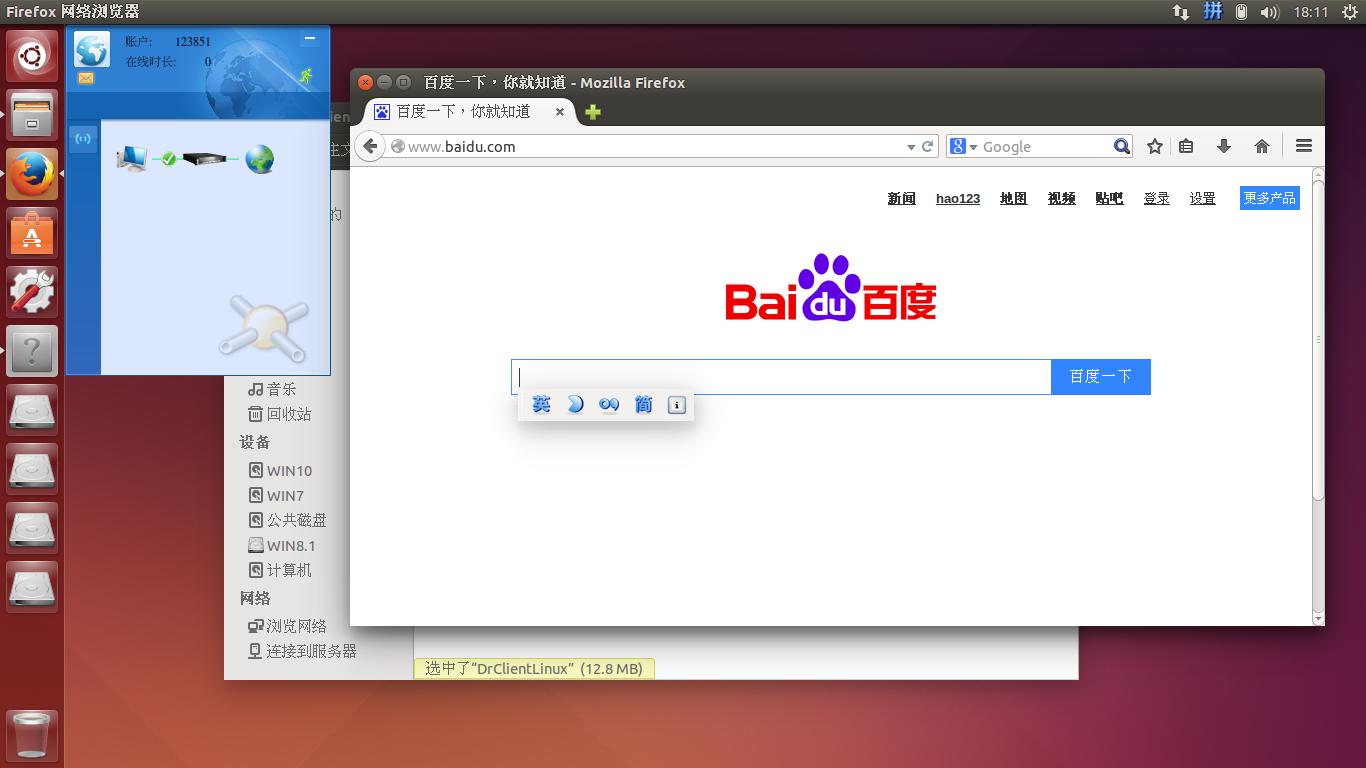Open the network indicator in the top panel
The image size is (1366, 768).
click(1181, 12)
